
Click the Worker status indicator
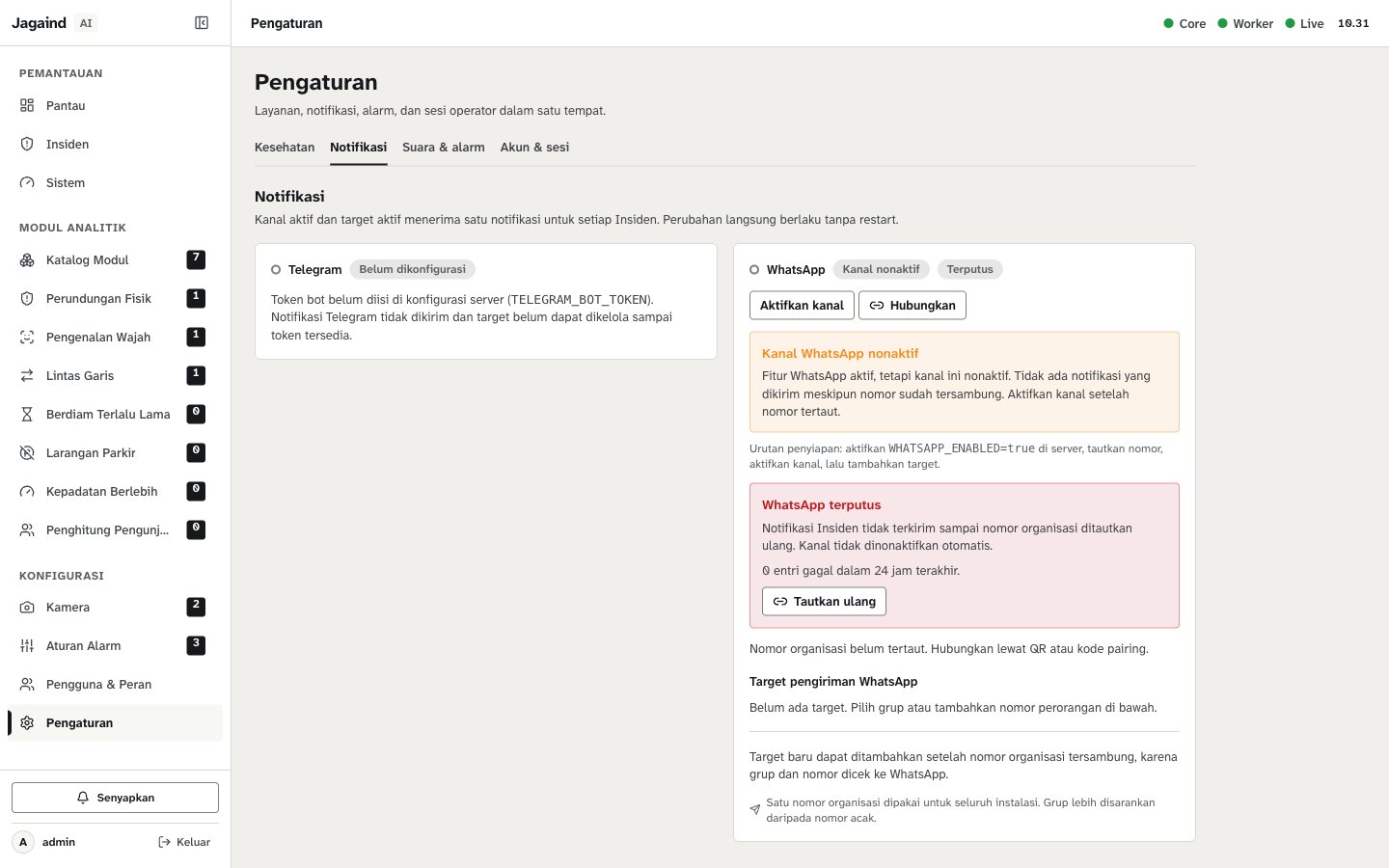[x=1245, y=23]
